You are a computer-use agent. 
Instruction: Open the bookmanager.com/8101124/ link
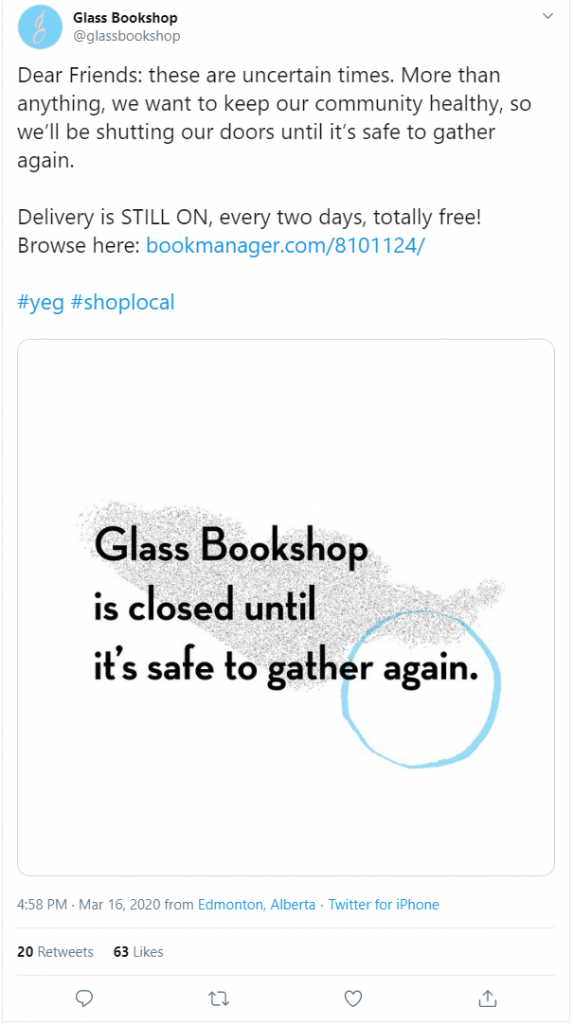coord(287,246)
